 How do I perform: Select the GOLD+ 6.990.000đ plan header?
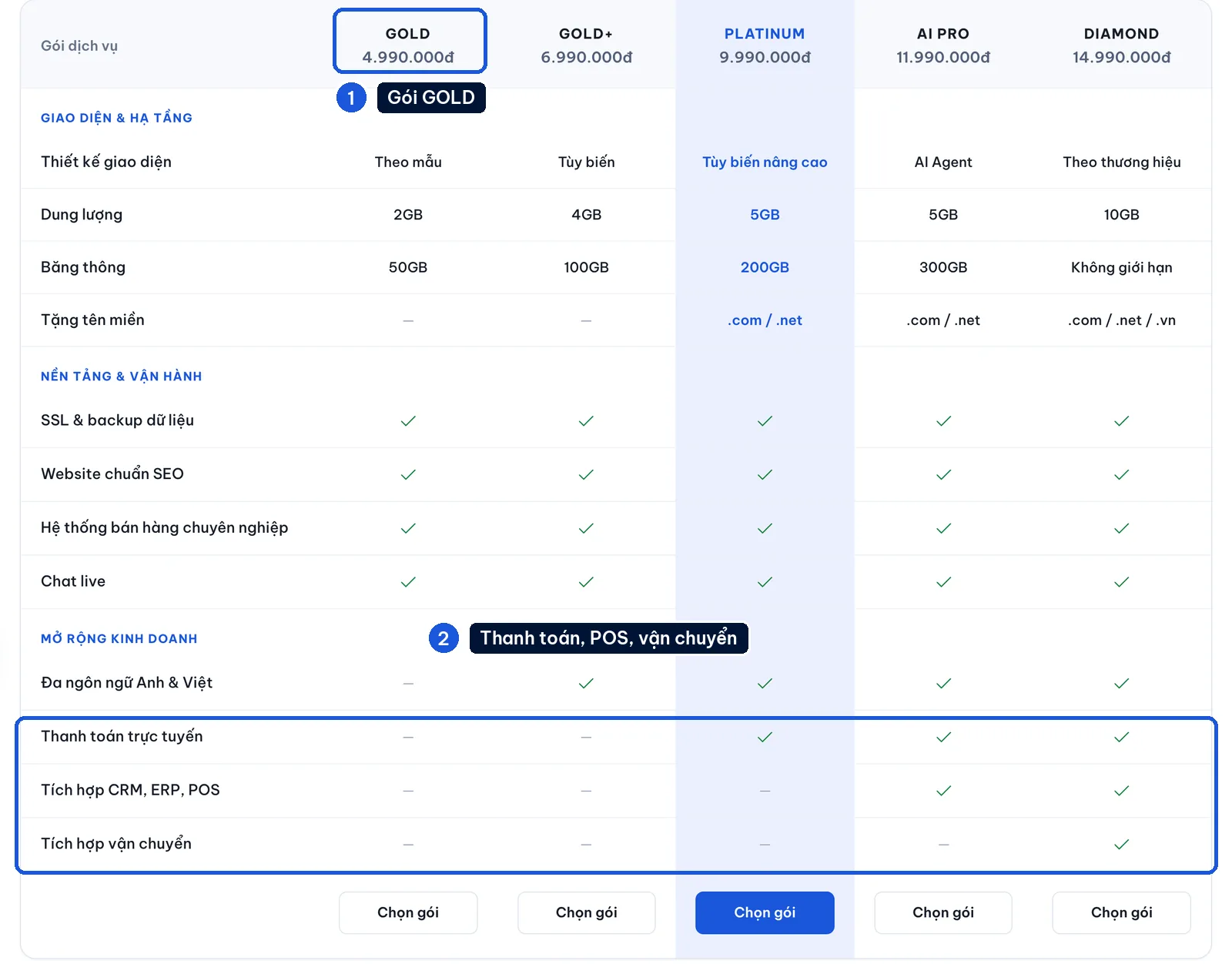(586, 45)
